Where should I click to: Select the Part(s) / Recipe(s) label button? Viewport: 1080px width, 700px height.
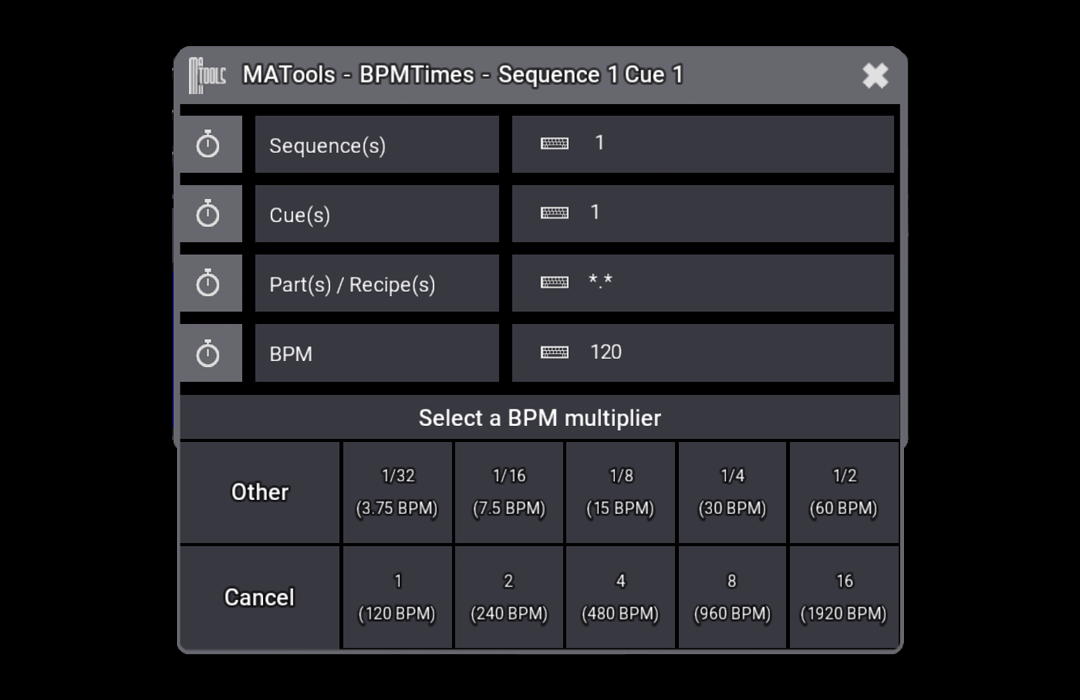377,283
